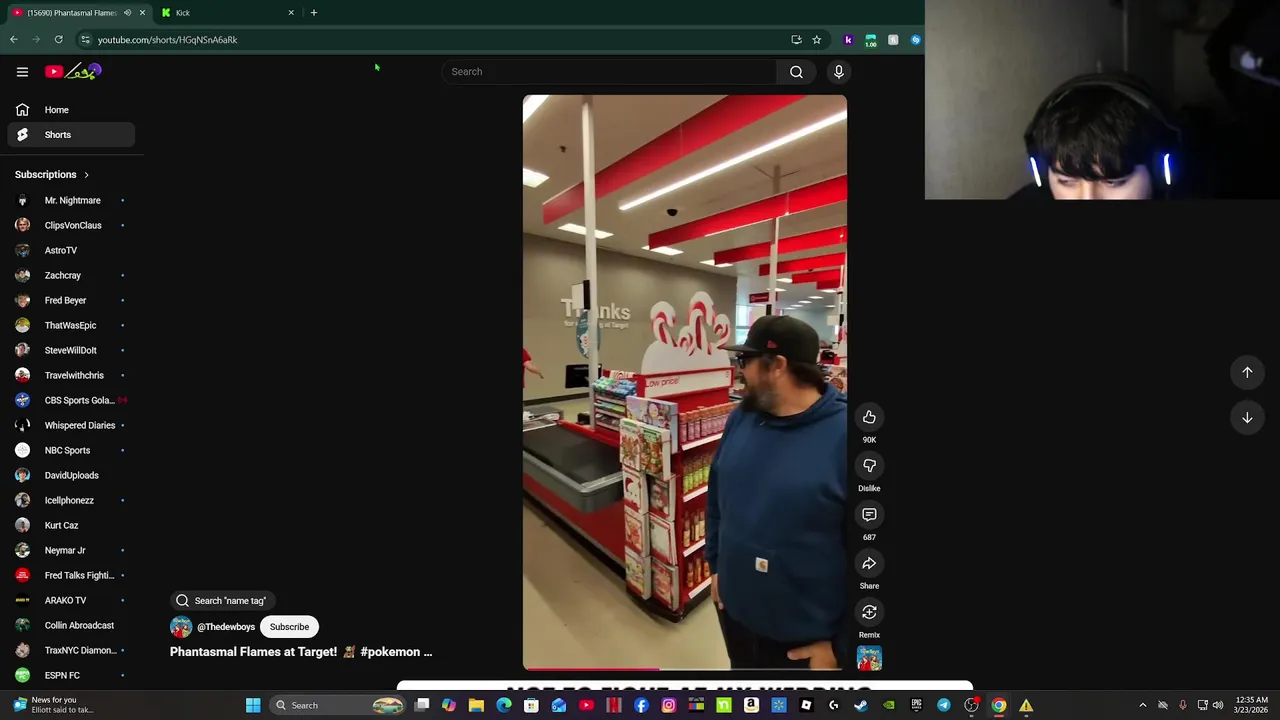Image resolution: width=1280 pixels, height=720 pixels.
Task: Share the current short
Action: click(x=869, y=564)
